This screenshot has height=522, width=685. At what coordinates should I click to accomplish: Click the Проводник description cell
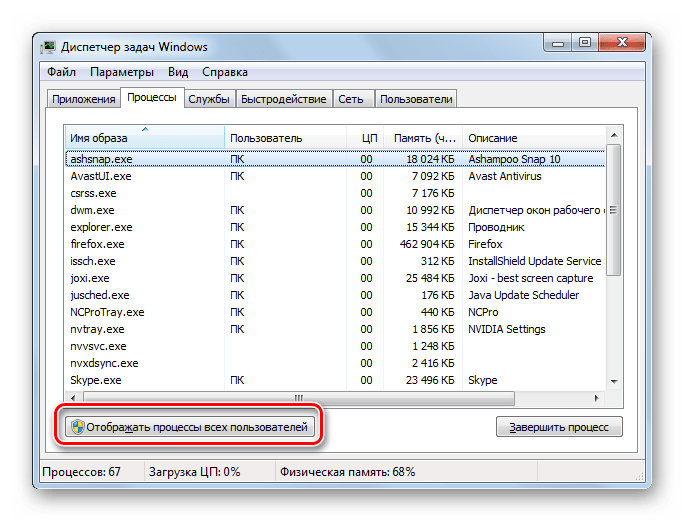click(x=496, y=227)
